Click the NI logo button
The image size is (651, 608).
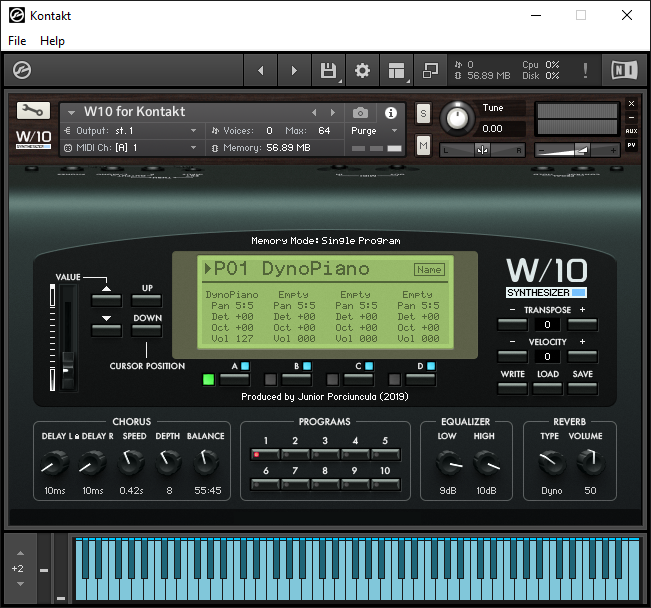(x=624, y=70)
